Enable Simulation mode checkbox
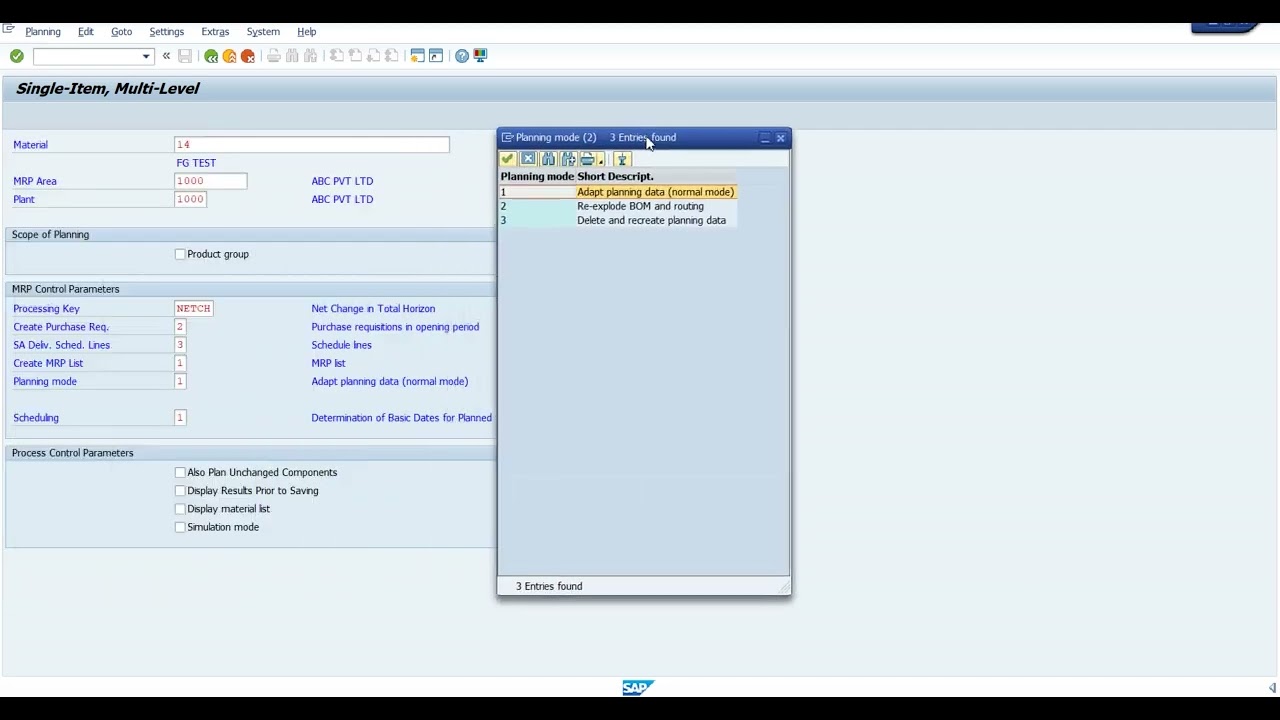 click(180, 527)
